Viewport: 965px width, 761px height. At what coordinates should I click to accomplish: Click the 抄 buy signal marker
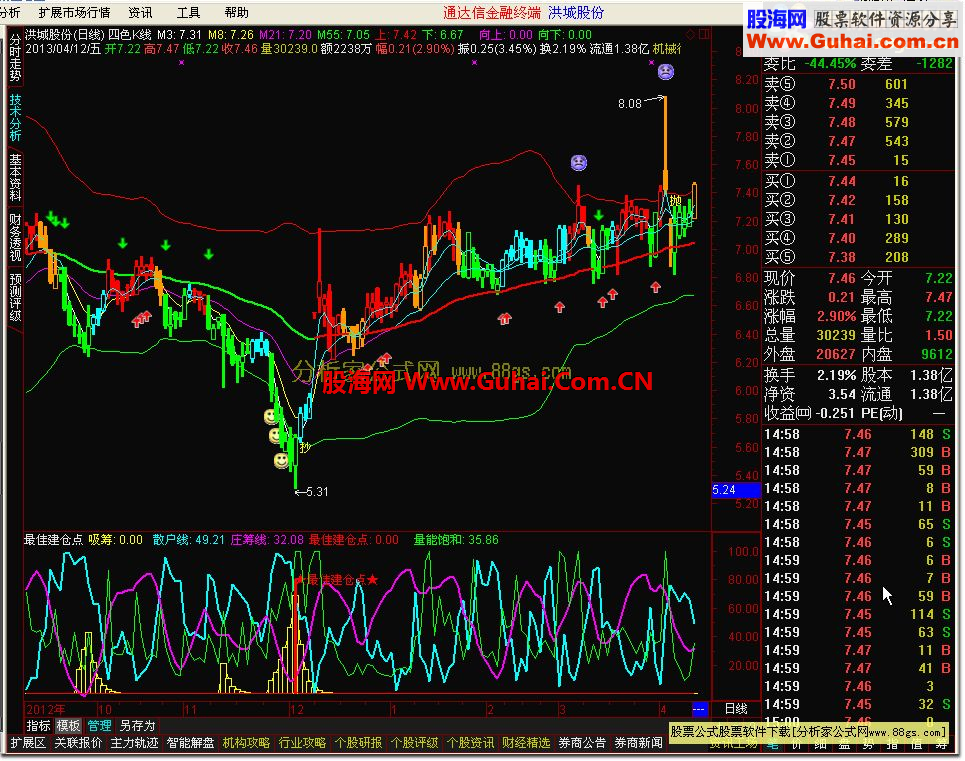pos(305,447)
